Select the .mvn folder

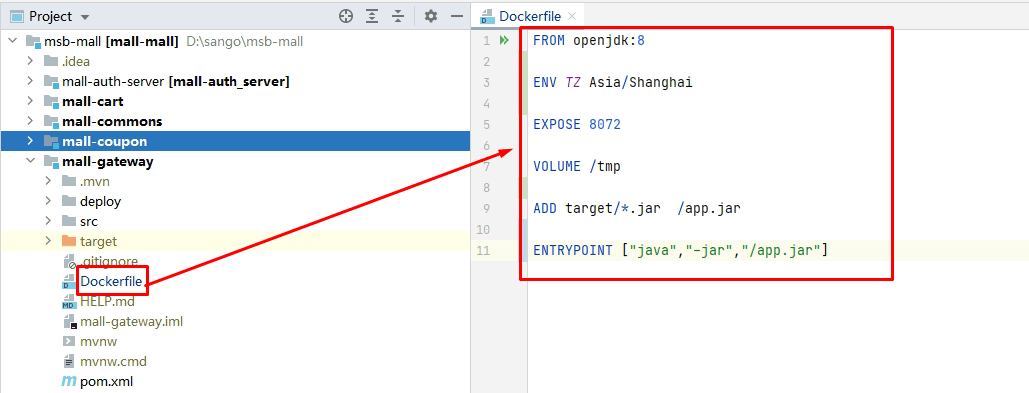tap(235, 181)
